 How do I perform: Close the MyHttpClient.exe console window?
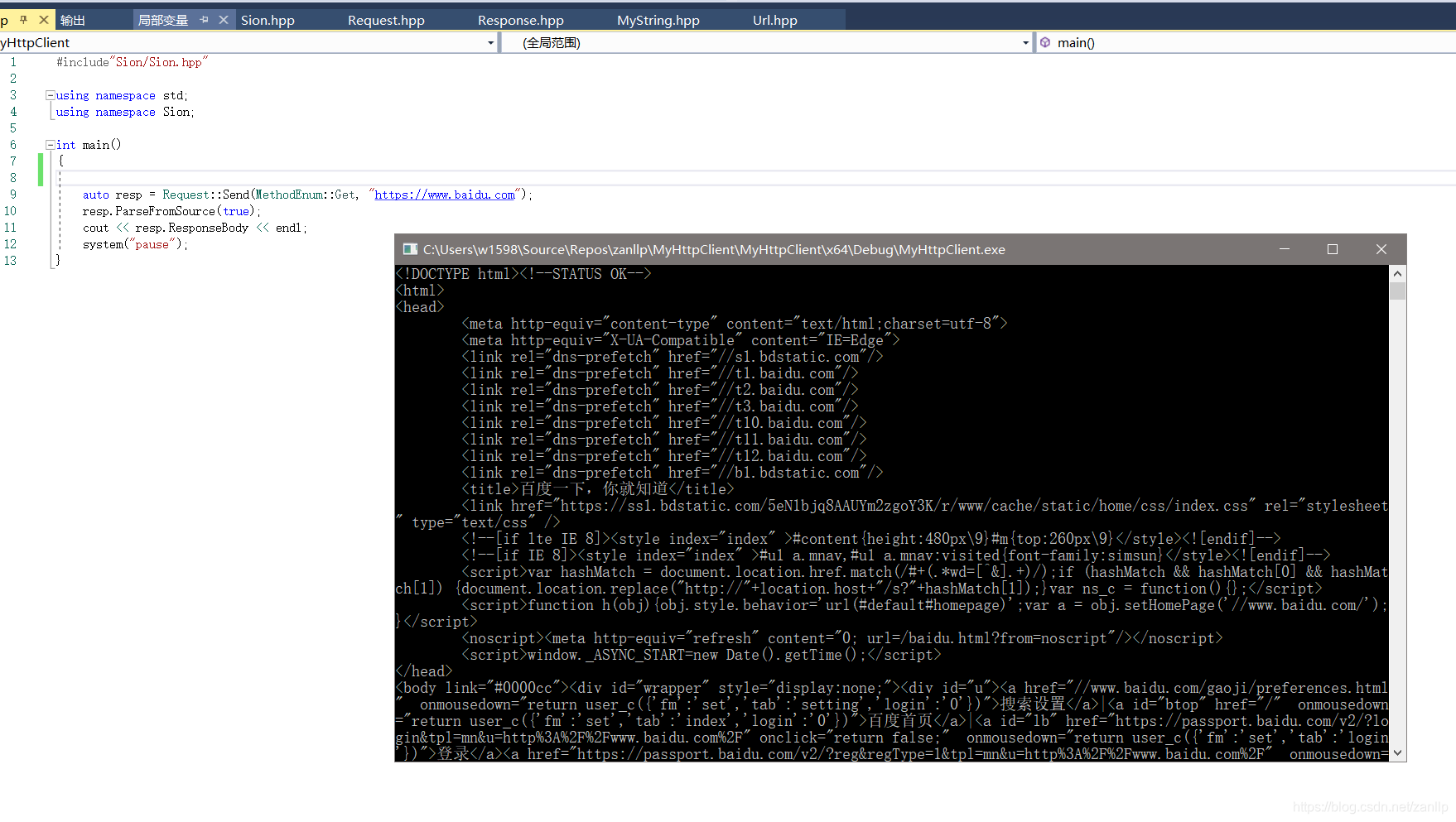[1381, 249]
